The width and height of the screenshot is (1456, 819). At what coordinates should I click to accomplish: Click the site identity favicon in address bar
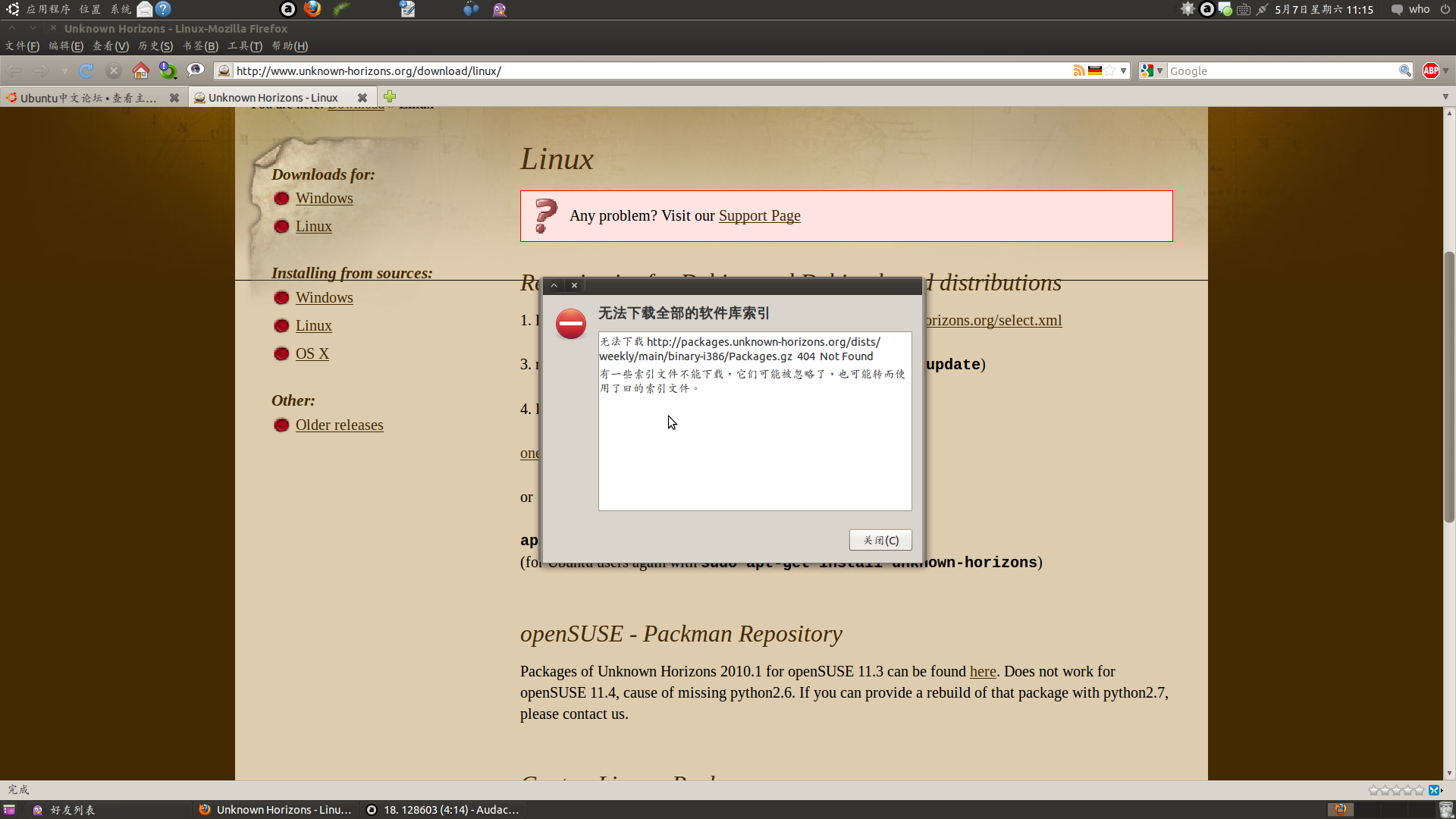click(x=224, y=71)
